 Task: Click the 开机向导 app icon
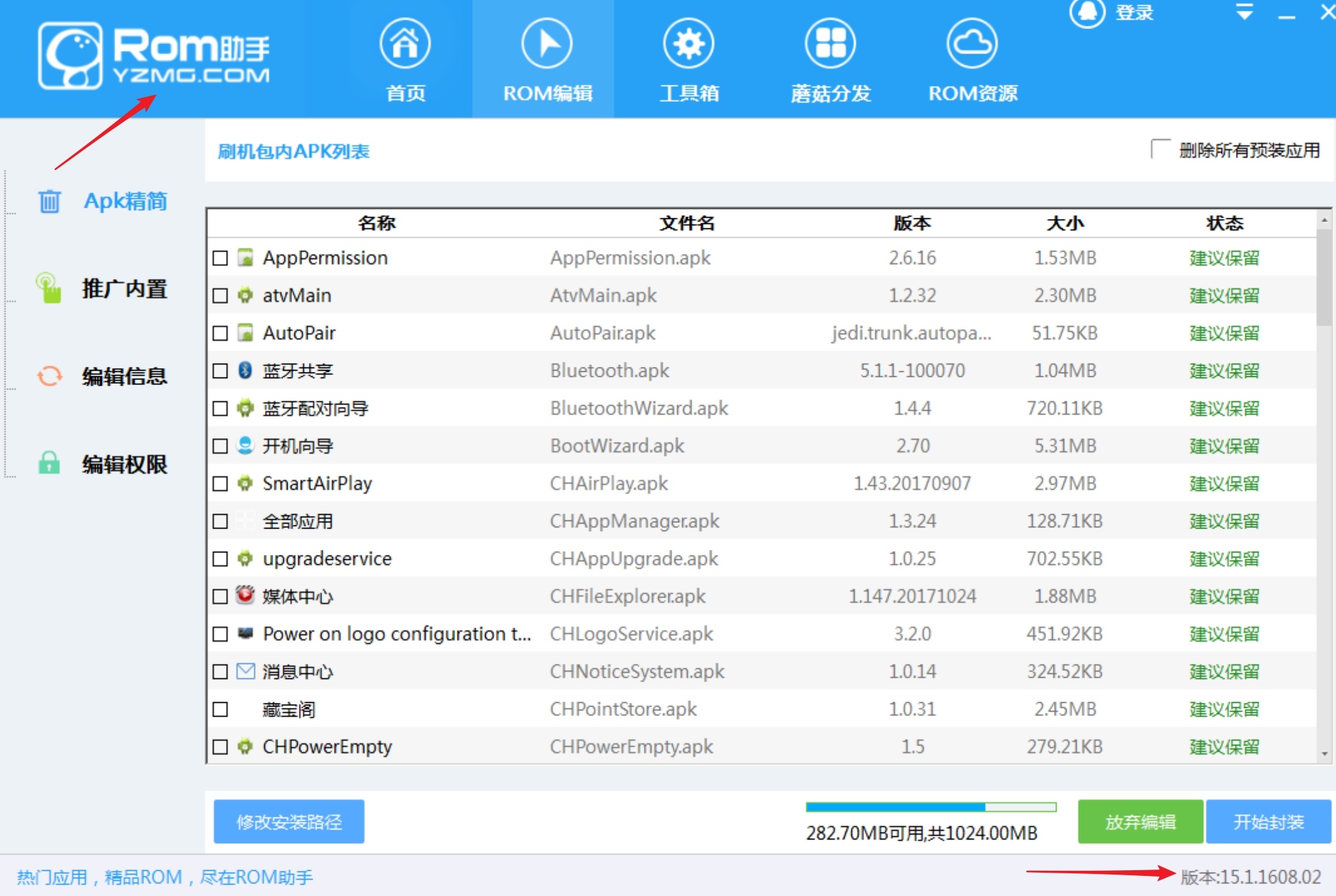(245, 445)
